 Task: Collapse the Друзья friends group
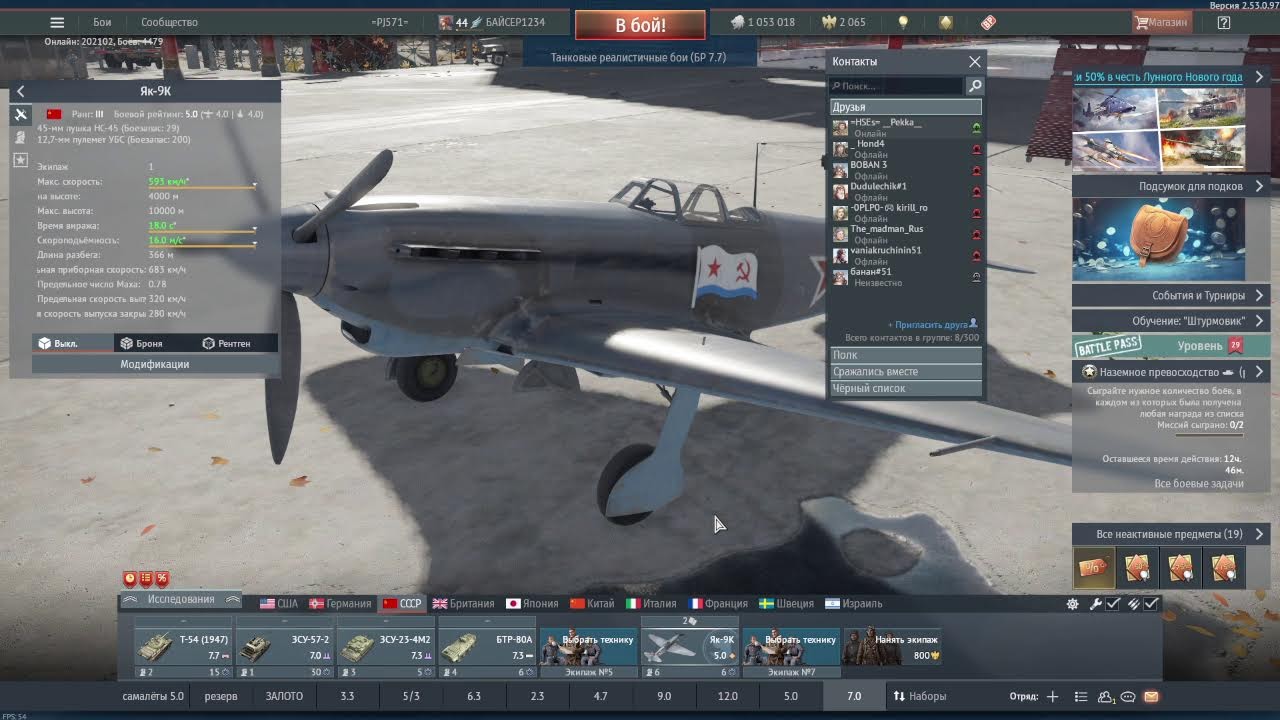(906, 107)
